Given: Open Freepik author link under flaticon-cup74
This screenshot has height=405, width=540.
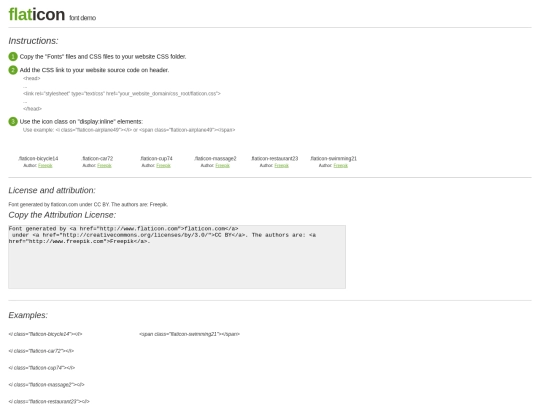Looking at the screenshot, I should [163, 166].
